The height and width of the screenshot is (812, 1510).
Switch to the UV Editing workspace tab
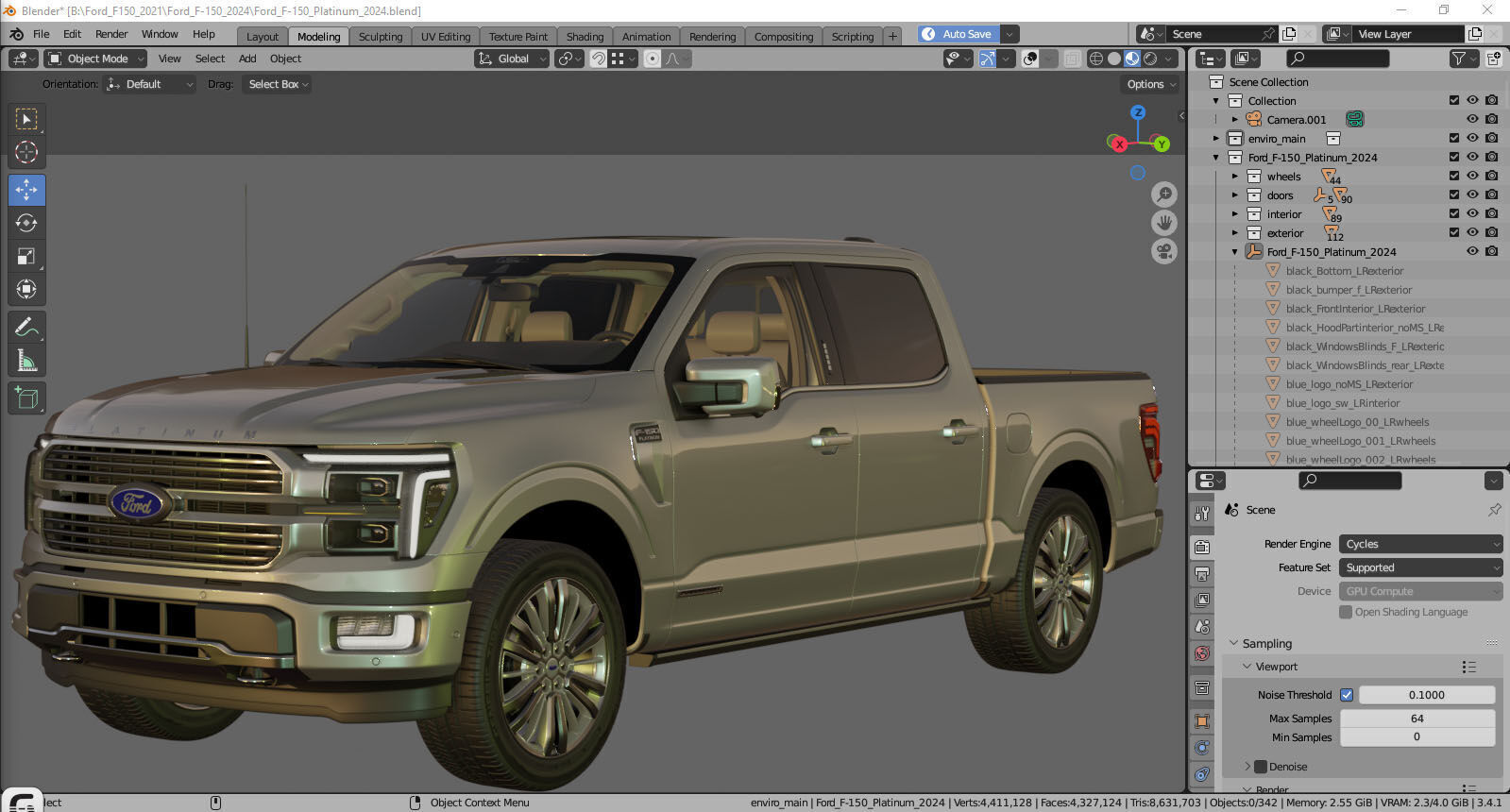(446, 37)
